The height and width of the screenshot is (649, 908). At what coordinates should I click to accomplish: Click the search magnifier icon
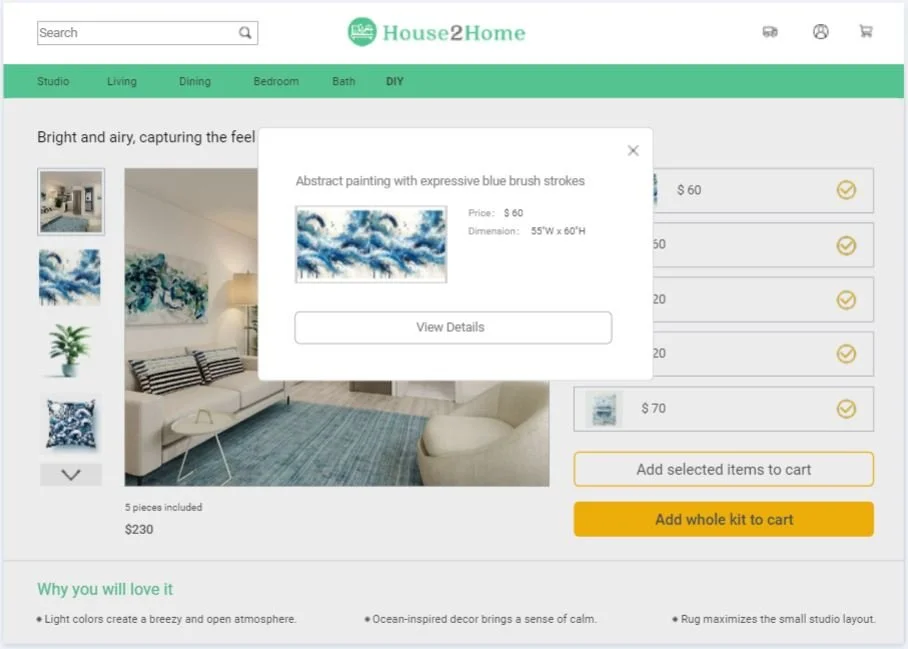pyautogui.click(x=245, y=33)
